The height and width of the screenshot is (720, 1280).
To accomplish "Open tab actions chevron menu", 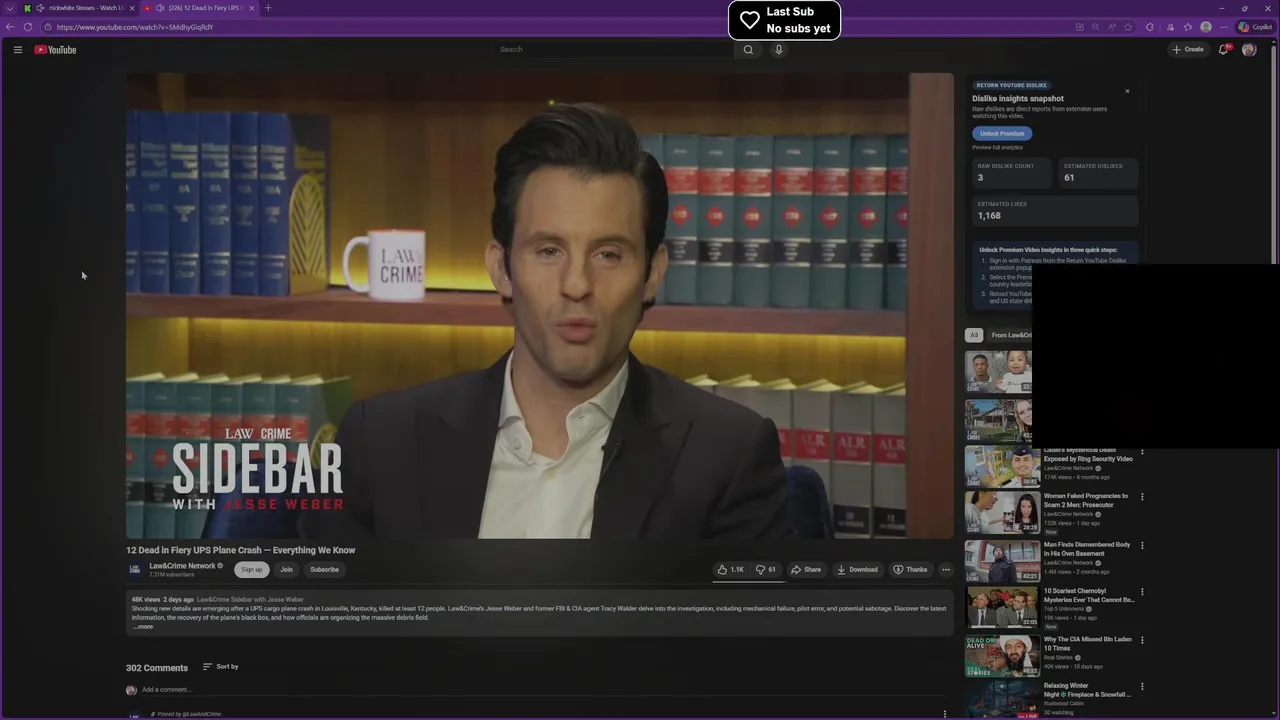I will [x=10, y=8].
